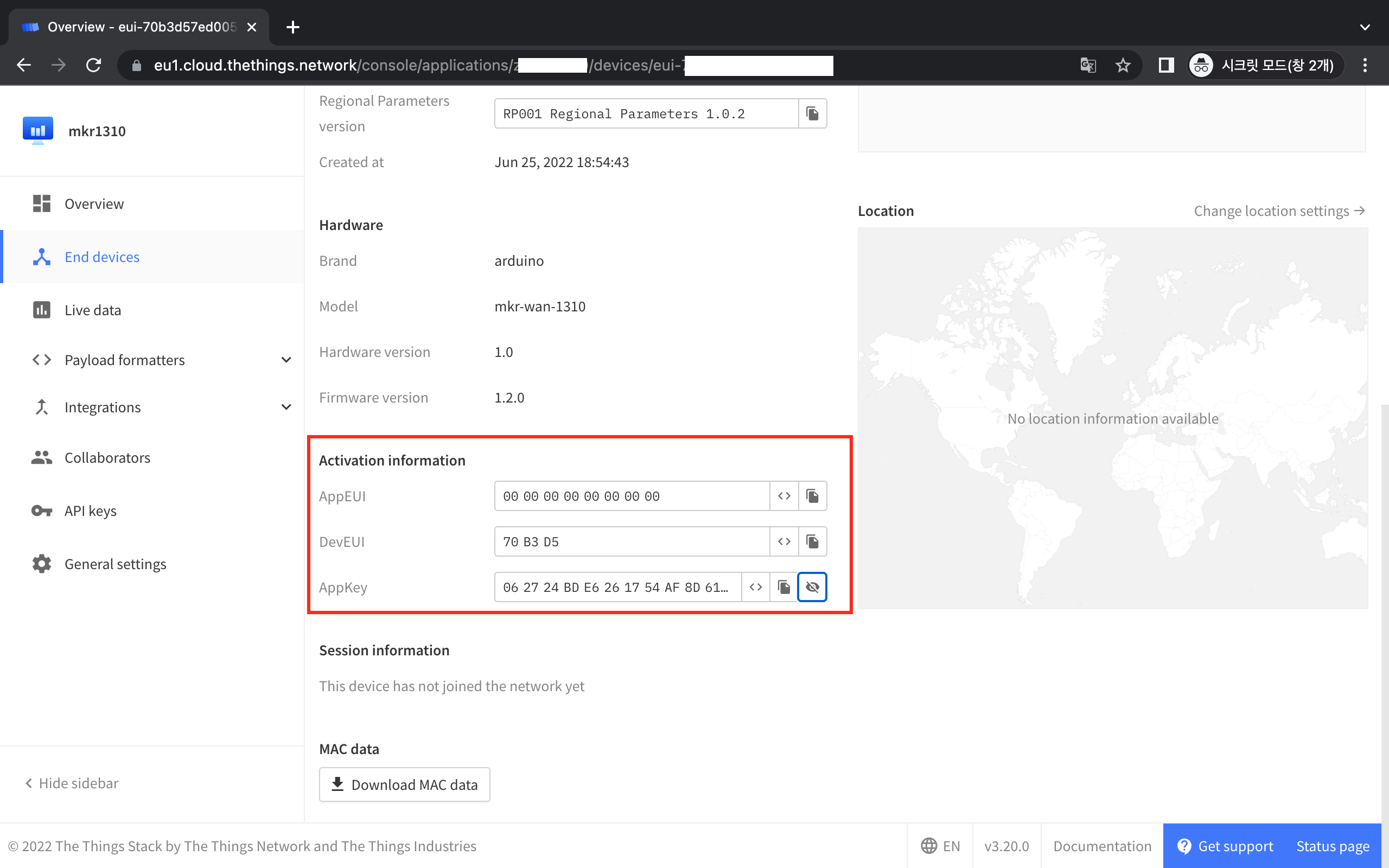Go forward in browser
Viewport: 1389px width, 868px height.
tap(59, 65)
